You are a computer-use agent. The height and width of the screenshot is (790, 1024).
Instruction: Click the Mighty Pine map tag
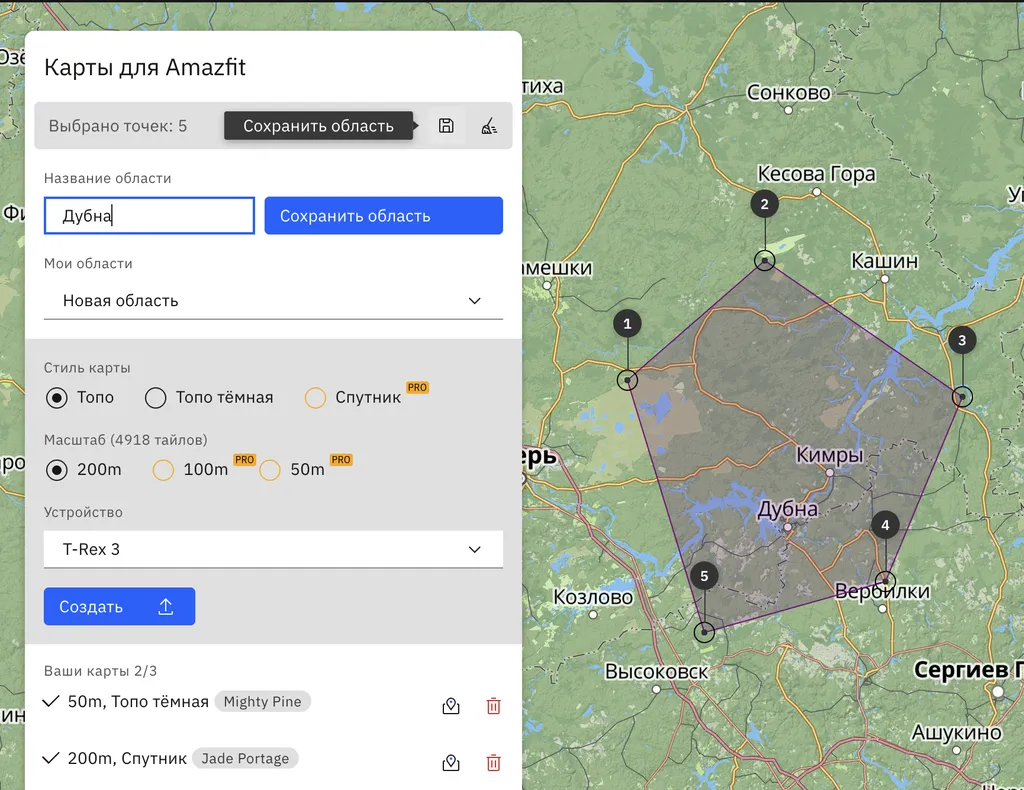coord(263,701)
